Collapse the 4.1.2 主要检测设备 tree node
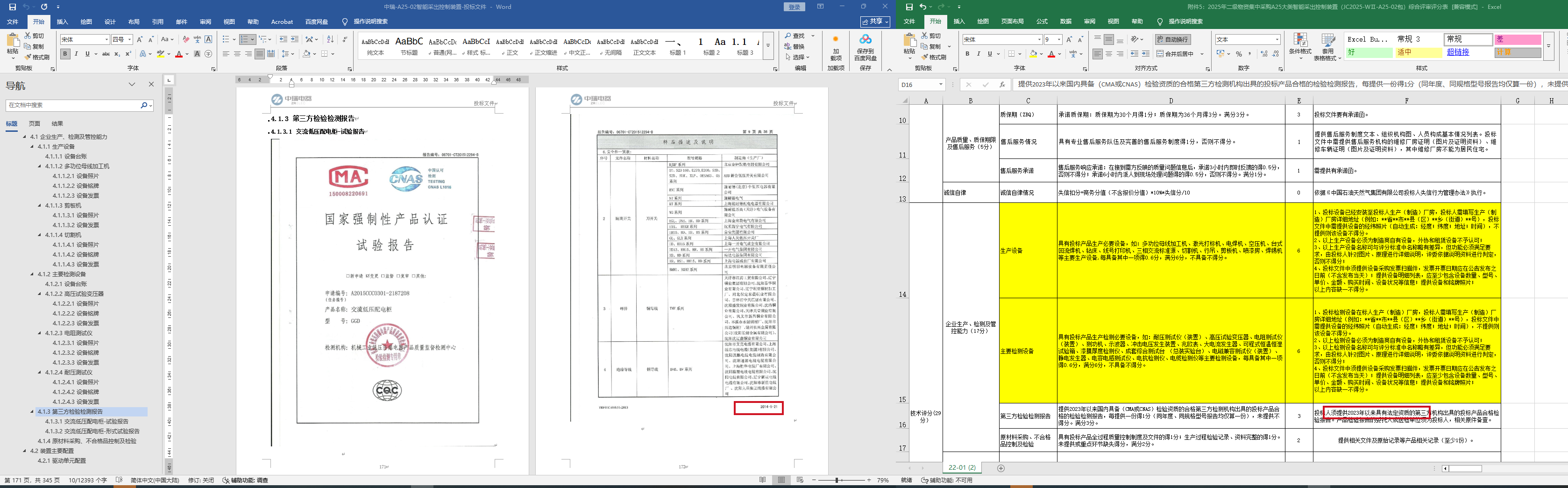Image resolution: width=1568 pixels, height=488 pixels. [32, 274]
